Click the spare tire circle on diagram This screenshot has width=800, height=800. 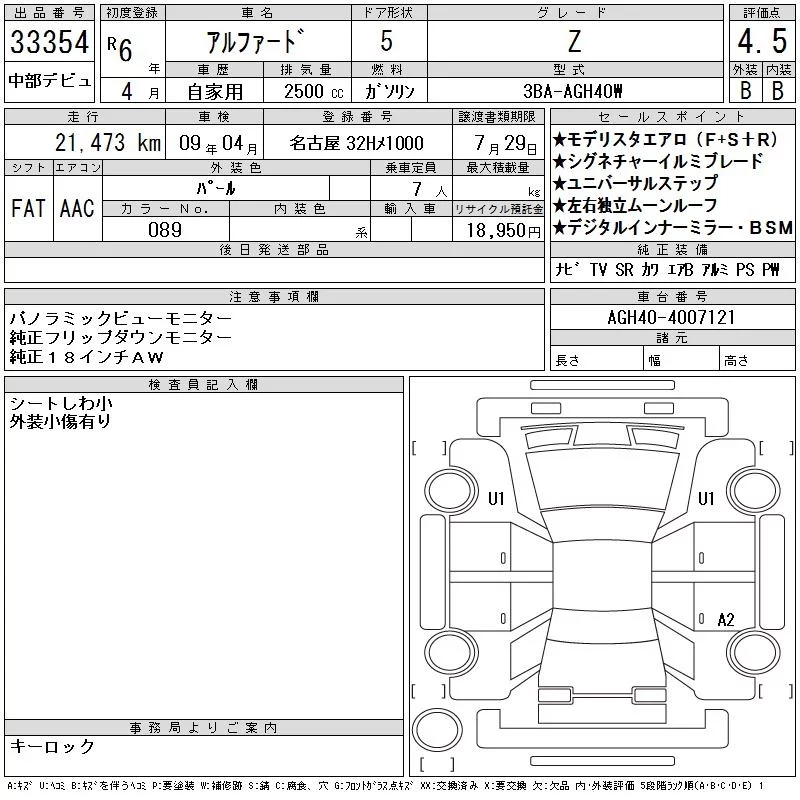point(437,730)
